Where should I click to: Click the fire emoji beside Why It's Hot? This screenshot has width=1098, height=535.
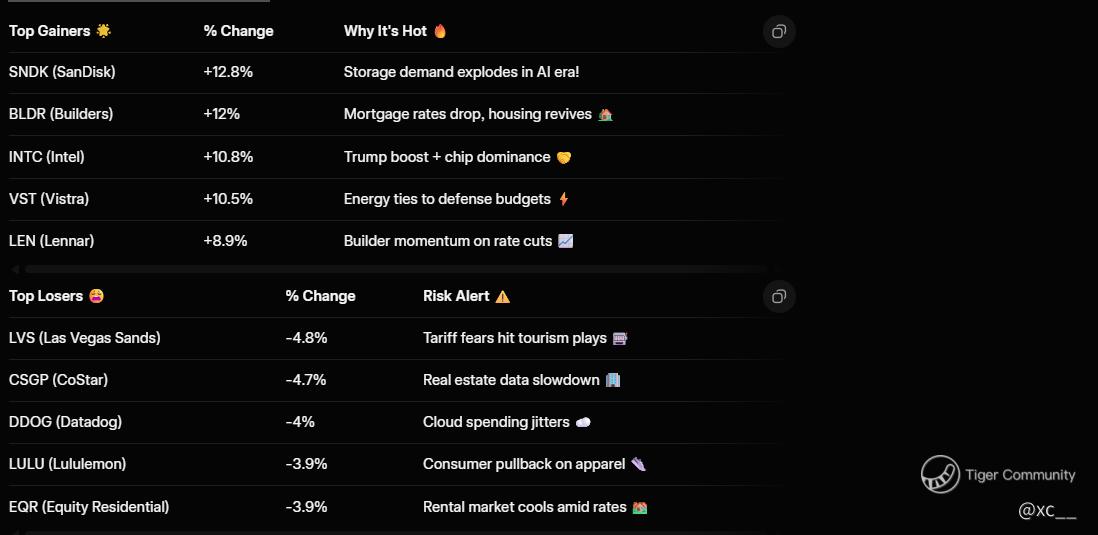tap(440, 31)
